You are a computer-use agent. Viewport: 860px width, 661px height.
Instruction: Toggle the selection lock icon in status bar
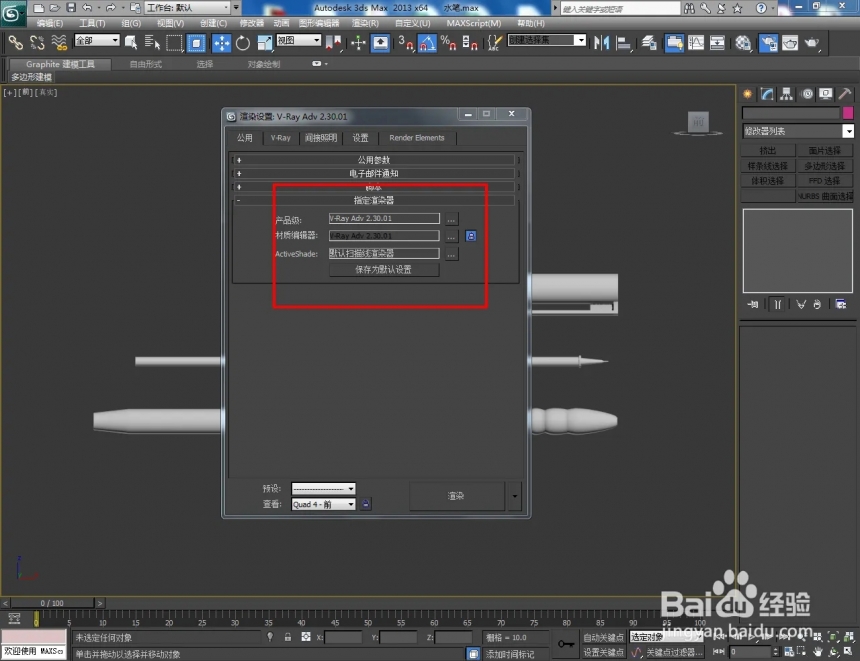tap(287, 637)
